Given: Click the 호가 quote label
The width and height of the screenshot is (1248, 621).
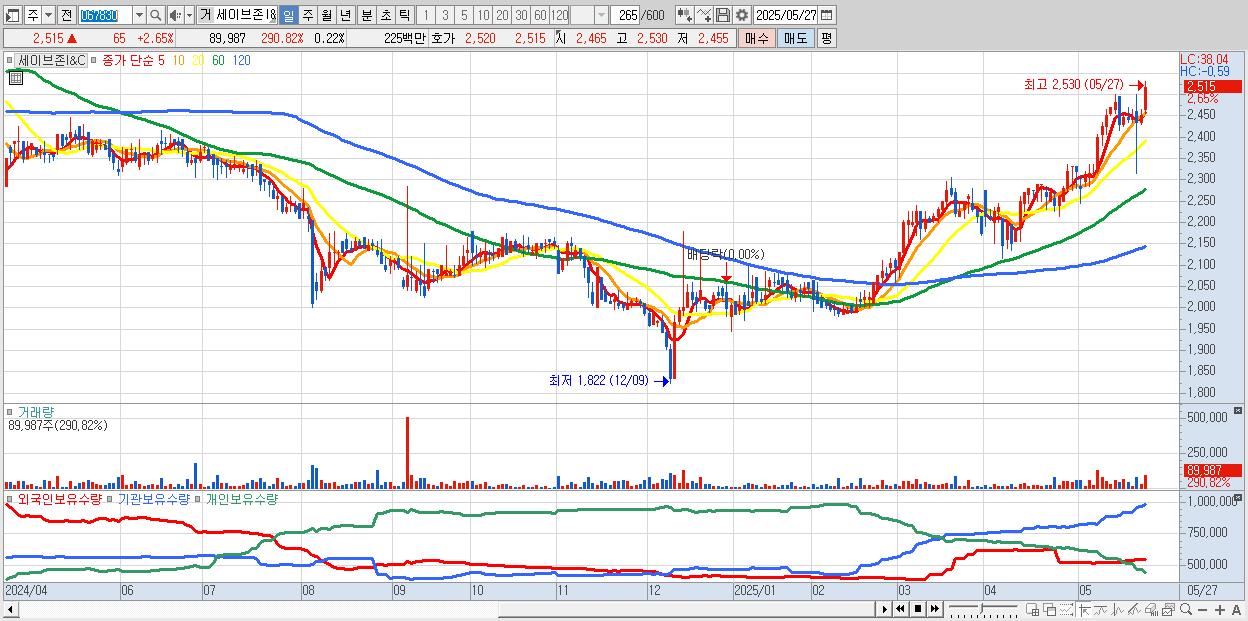Looking at the screenshot, I should point(442,38).
